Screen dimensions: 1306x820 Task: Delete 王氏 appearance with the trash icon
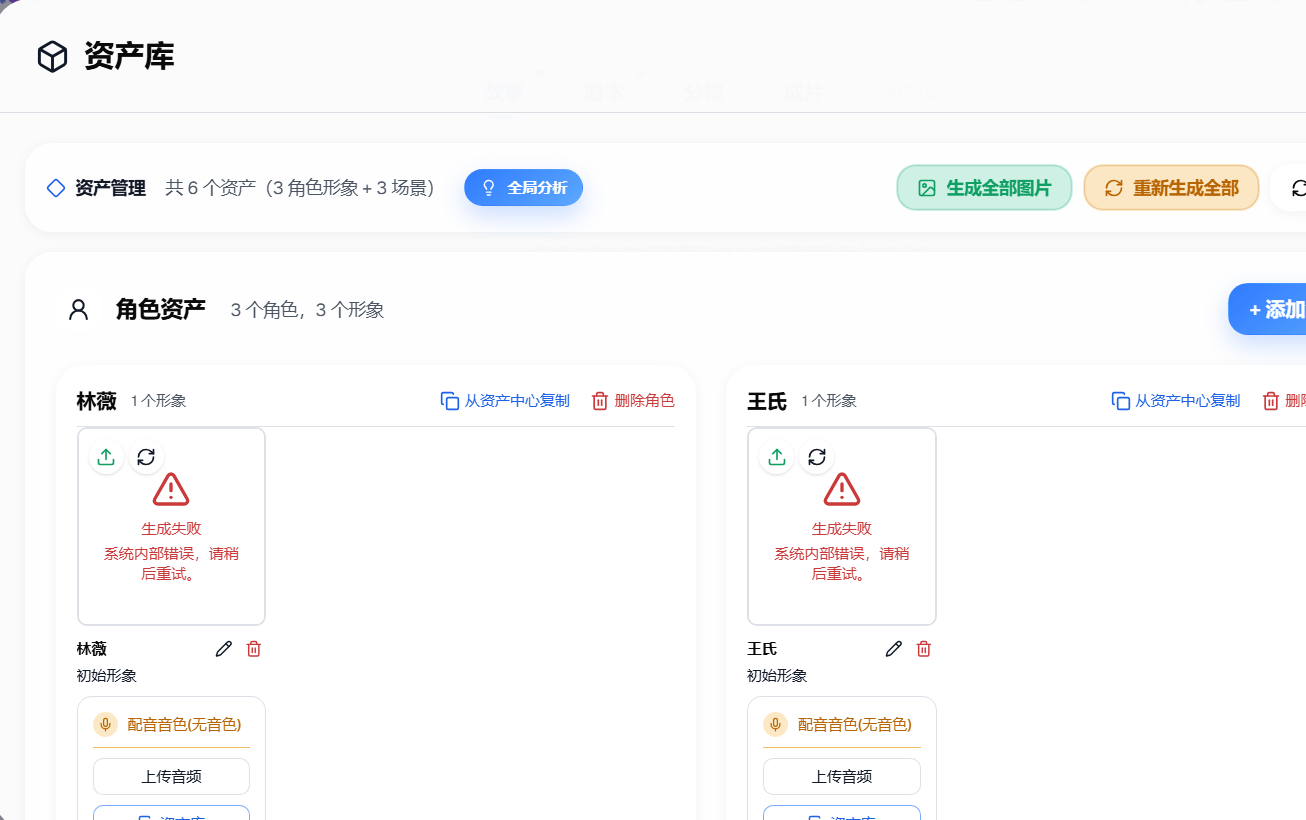coord(924,649)
